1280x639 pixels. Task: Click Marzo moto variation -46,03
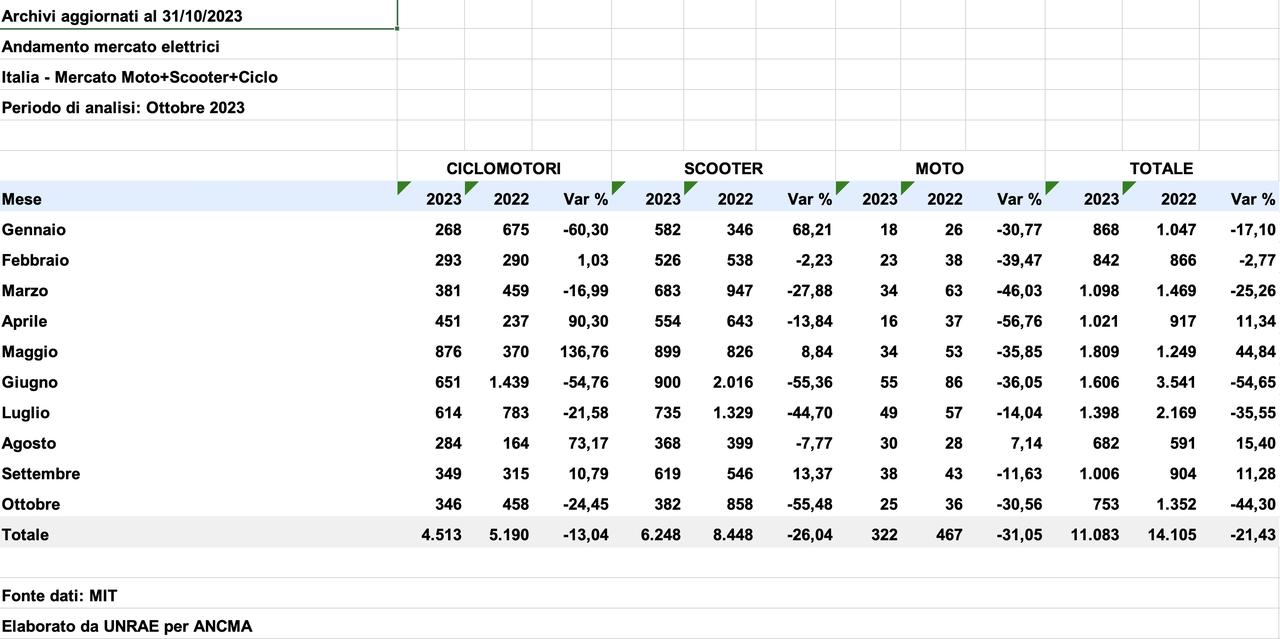point(1019,290)
